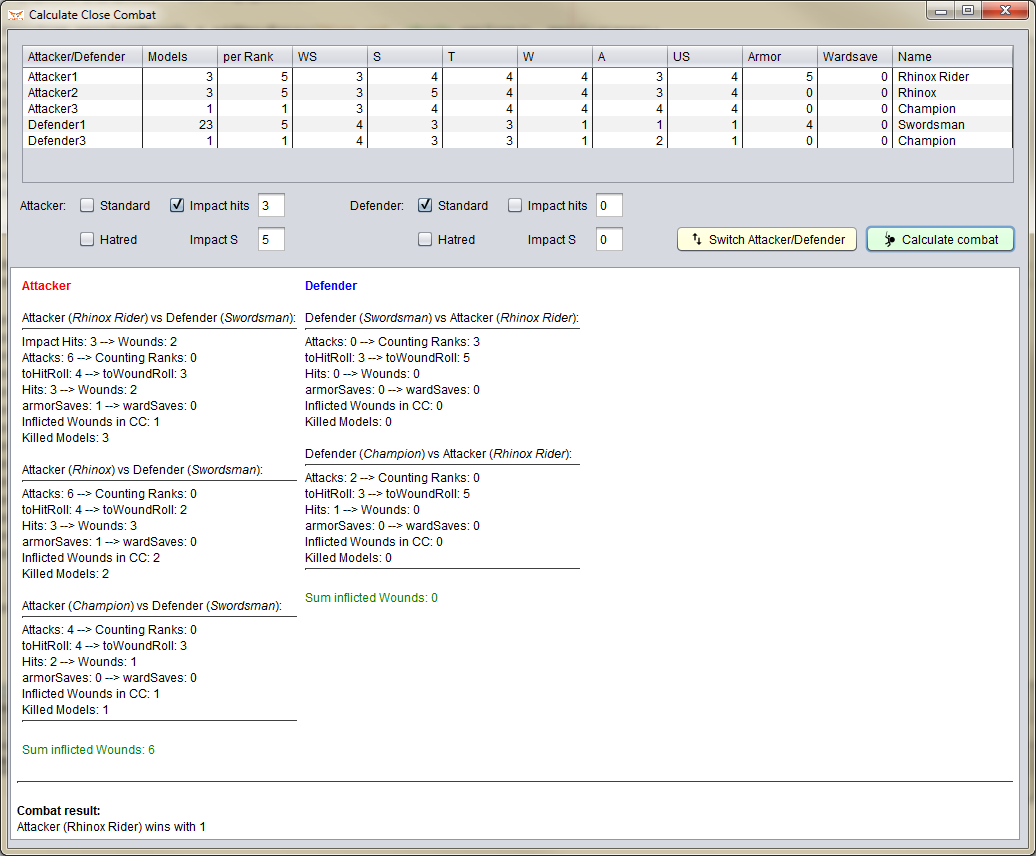The image size is (1036, 856).
Task: Toggle the Attacker Hatred checkbox
Action: point(88,240)
